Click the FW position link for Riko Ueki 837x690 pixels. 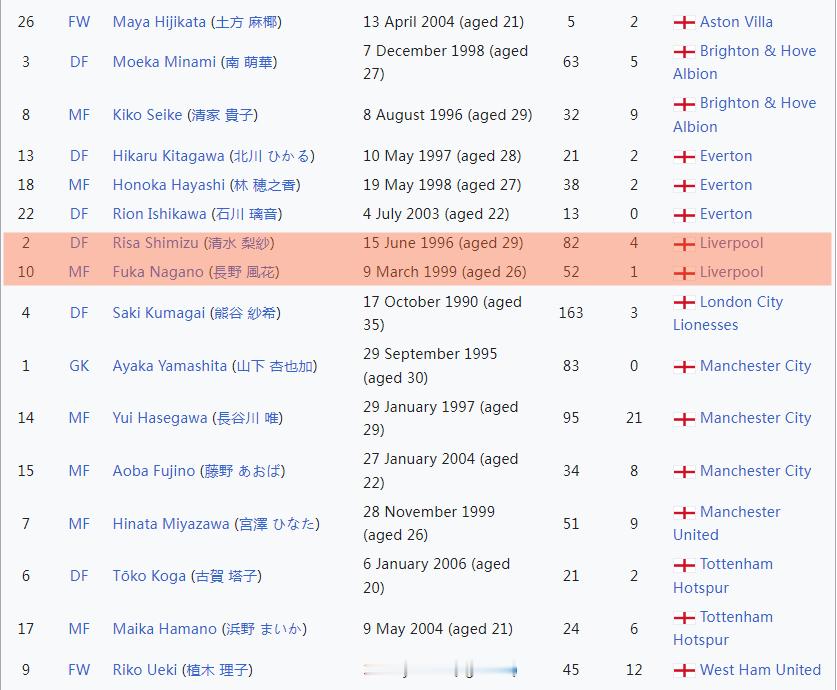[x=79, y=670]
